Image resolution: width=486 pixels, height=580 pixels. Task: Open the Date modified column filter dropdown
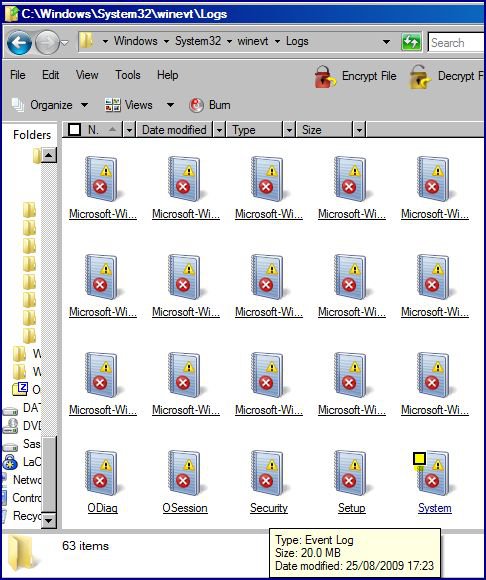(219, 130)
